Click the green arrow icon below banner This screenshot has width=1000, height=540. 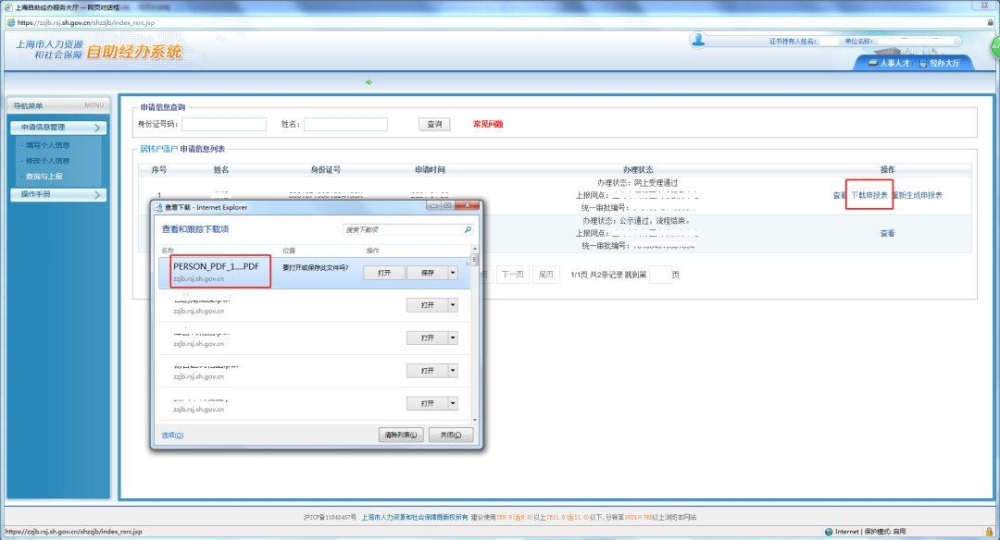[x=369, y=82]
